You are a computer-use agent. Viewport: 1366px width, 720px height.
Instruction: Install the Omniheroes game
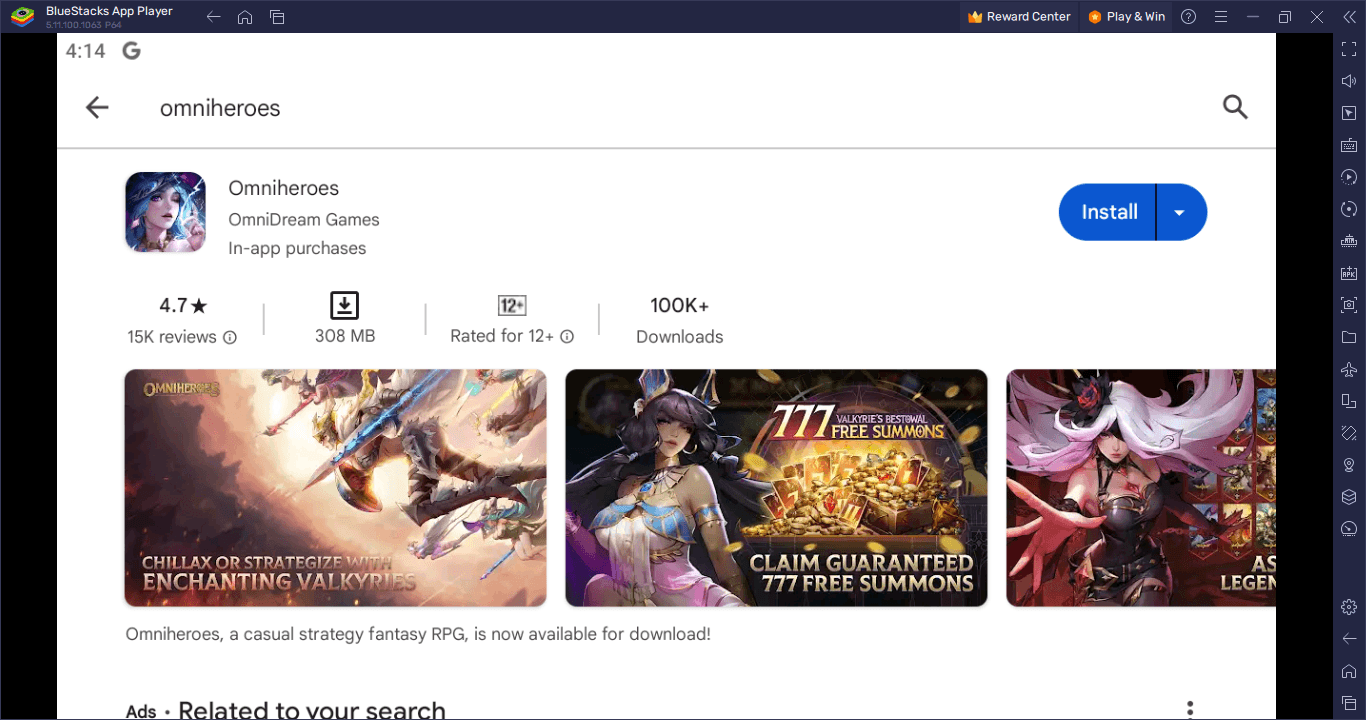[1109, 212]
